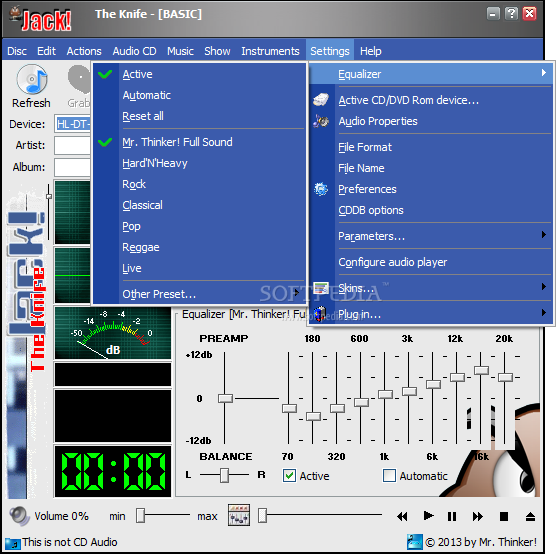This screenshot has height=554, width=556.
Task: Choose File Format in Settings menu
Action: click(x=430, y=147)
